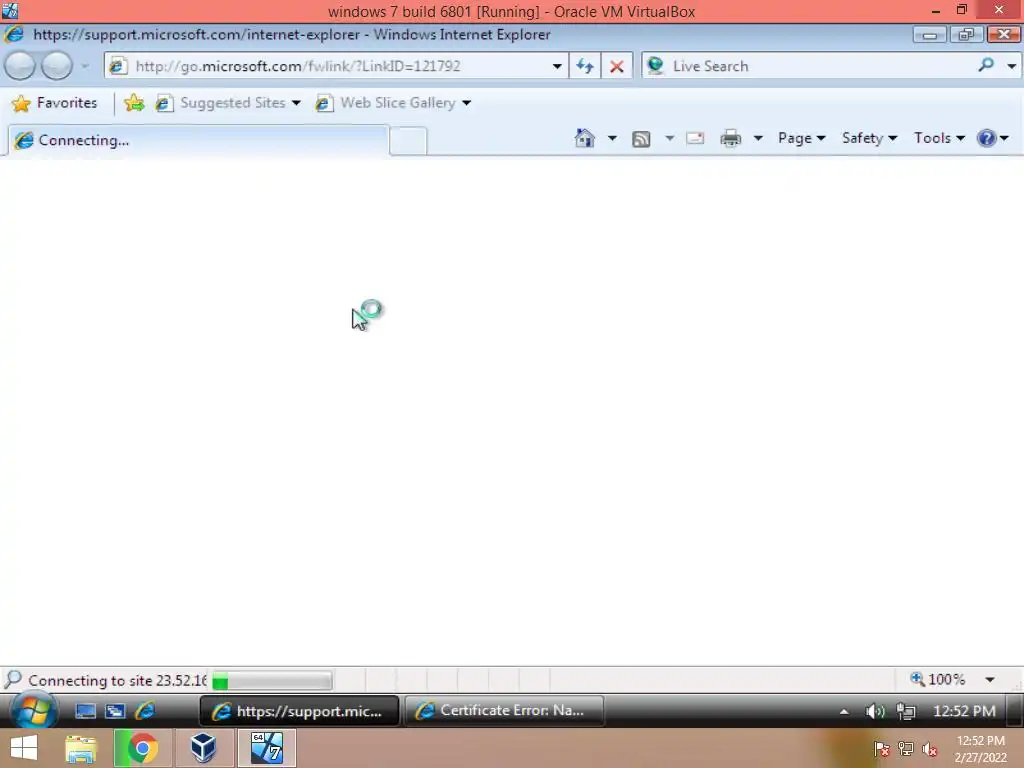This screenshot has width=1024, height=768.
Task: Open a new blank tab
Action: pos(408,141)
